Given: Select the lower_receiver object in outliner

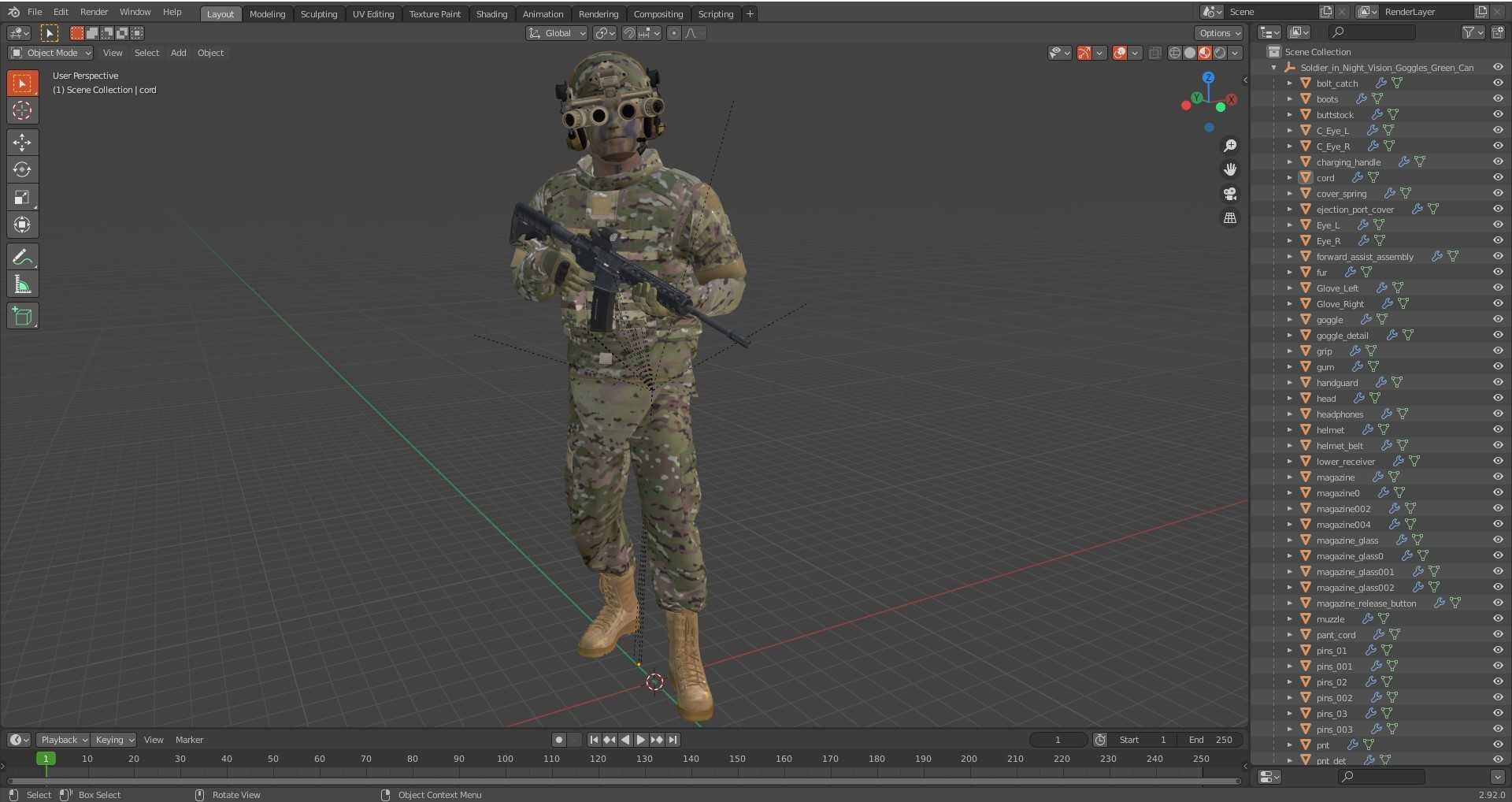Looking at the screenshot, I should coord(1345,462).
